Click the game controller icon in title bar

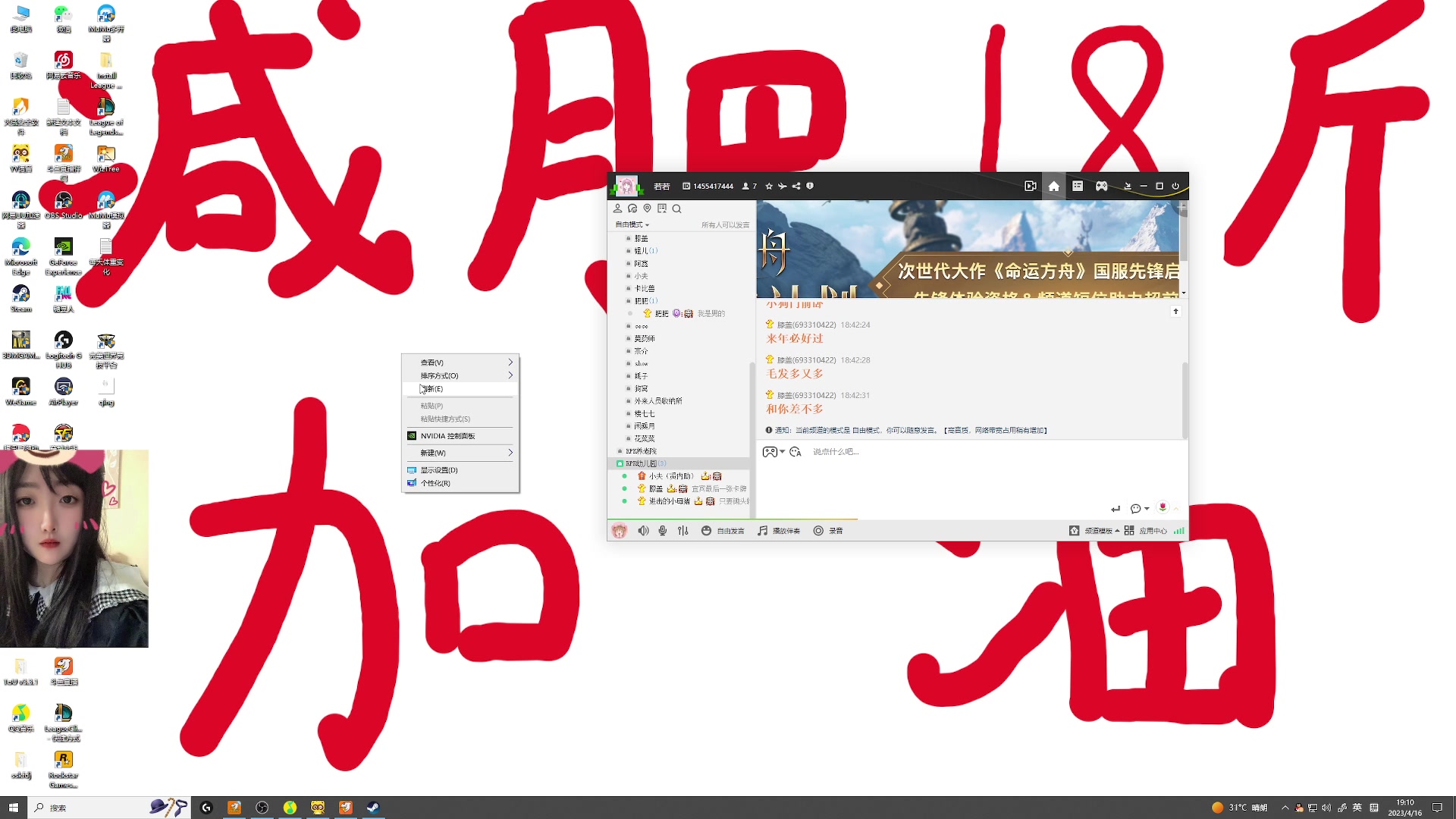click(1101, 186)
